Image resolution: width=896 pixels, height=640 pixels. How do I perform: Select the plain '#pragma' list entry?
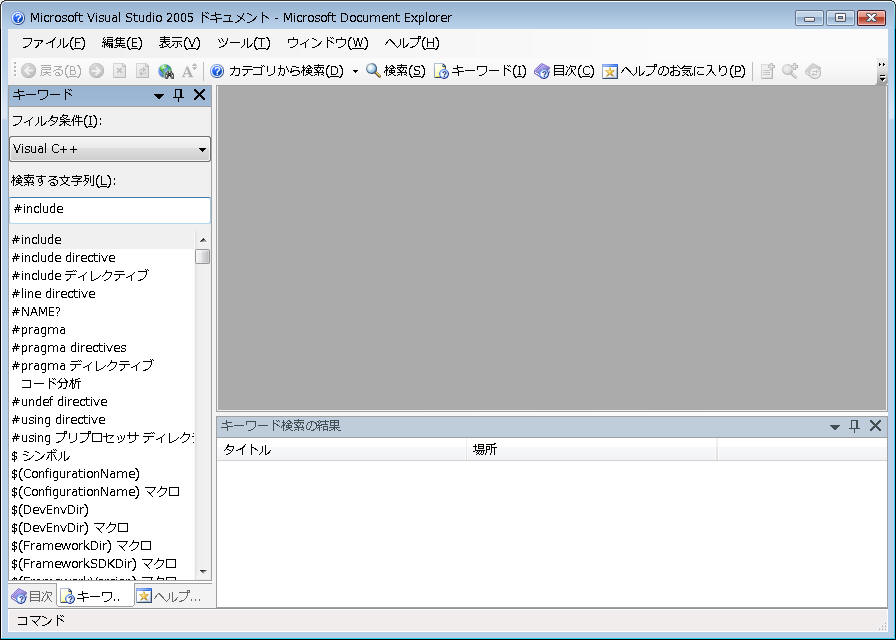tap(103, 330)
